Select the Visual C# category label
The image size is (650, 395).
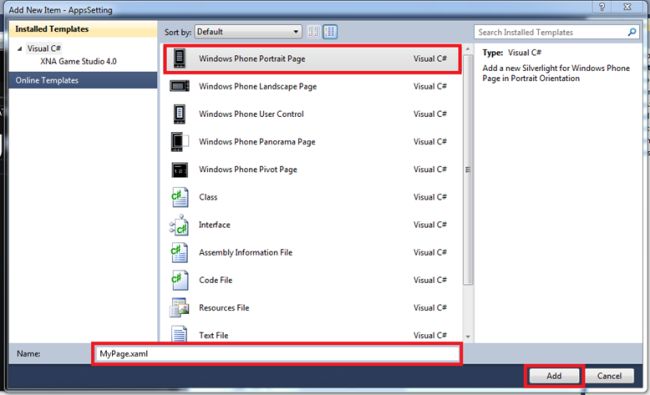tap(44, 48)
